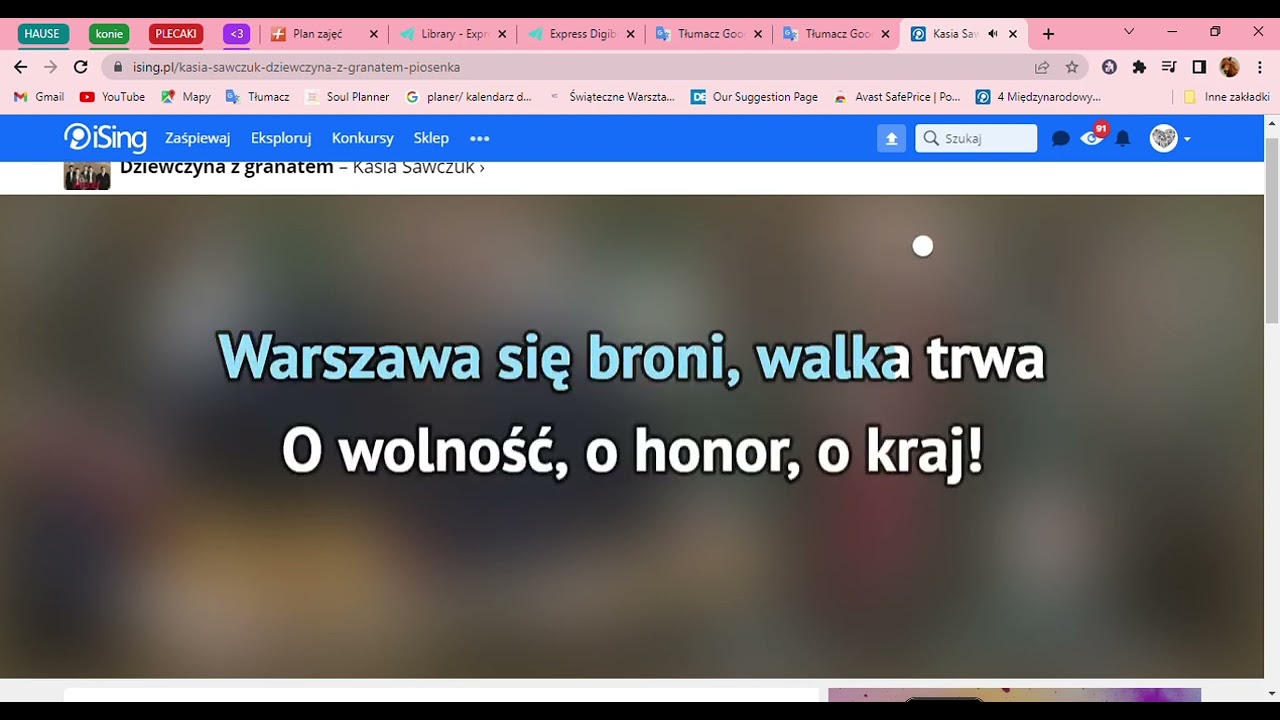The height and width of the screenshot is (720, 1280).
Task: Open Our Suggestion Page bookmark
Action: click(755, 97)
